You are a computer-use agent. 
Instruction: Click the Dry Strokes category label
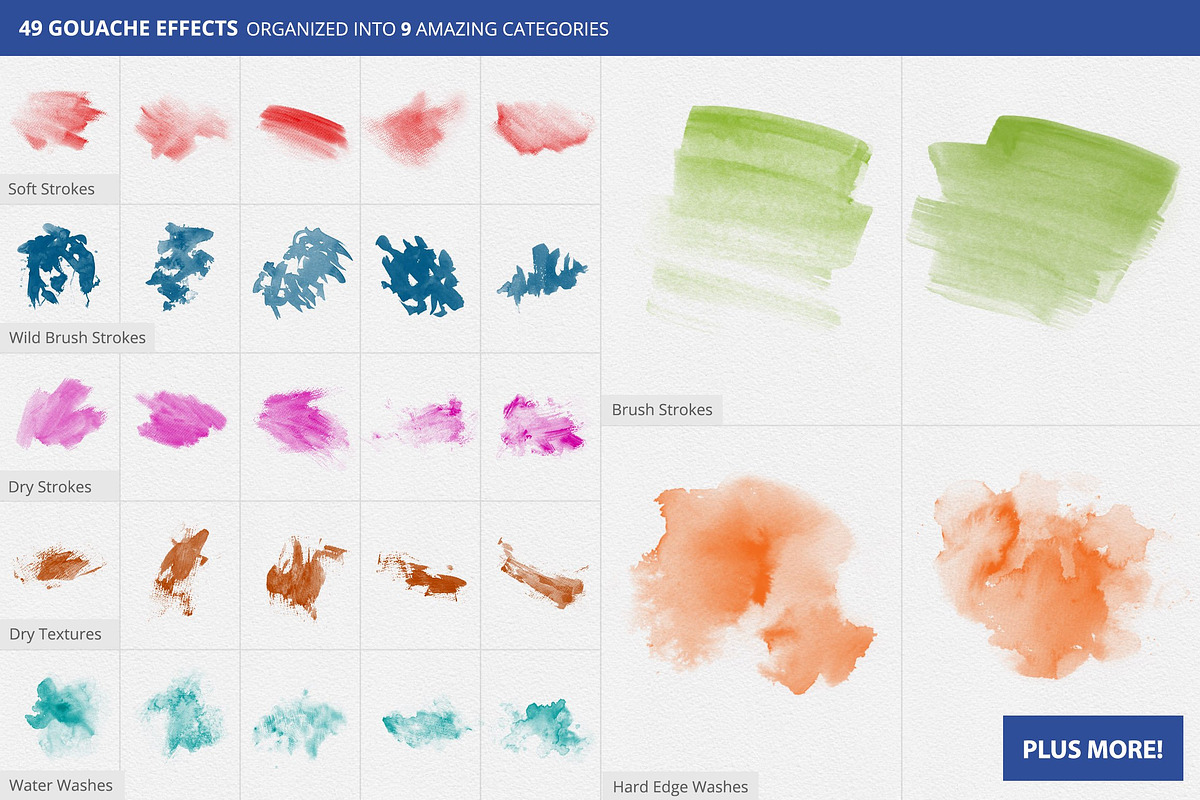(x=50, y=487)
